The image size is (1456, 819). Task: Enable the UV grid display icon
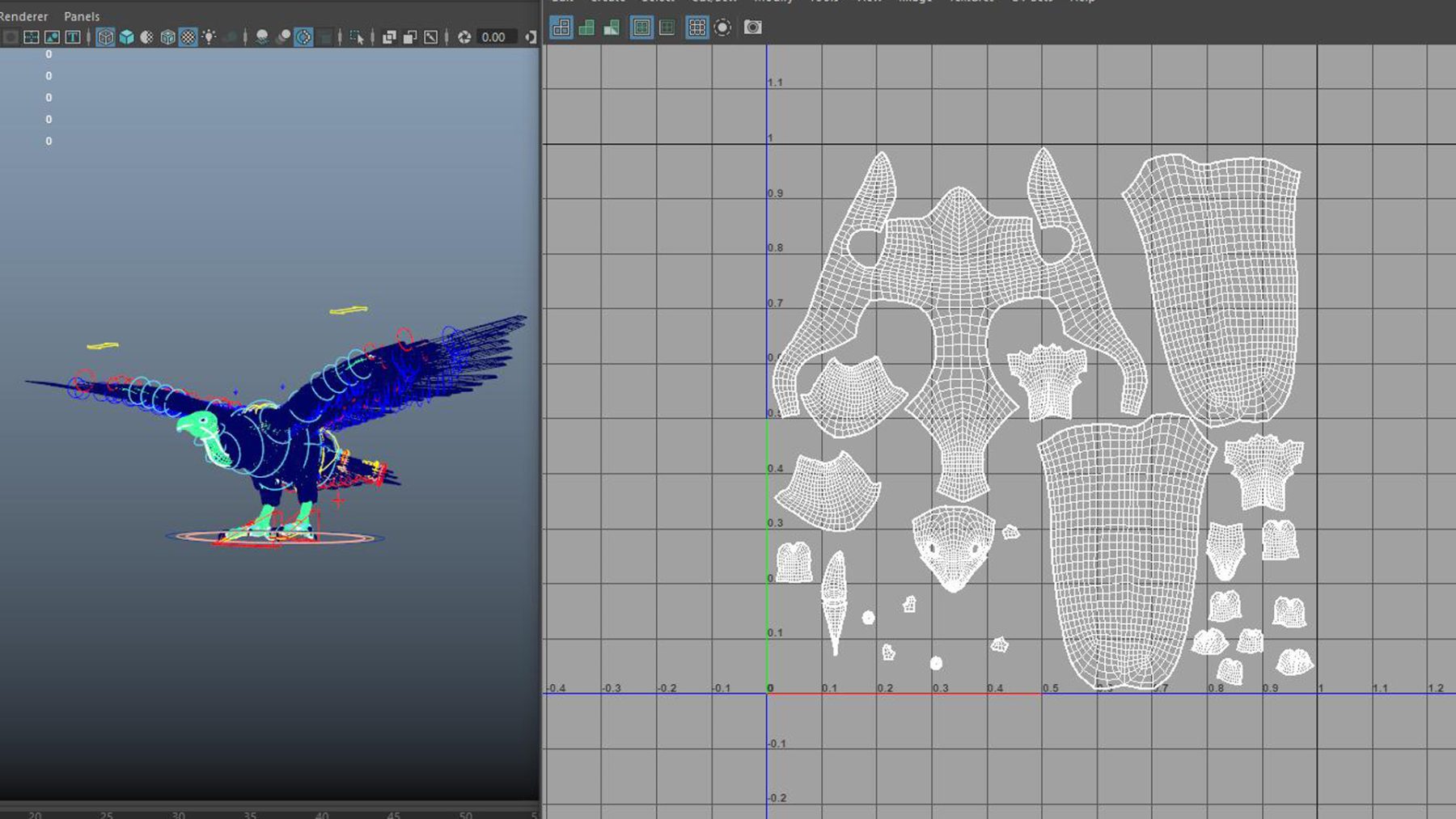click(696, 27)
